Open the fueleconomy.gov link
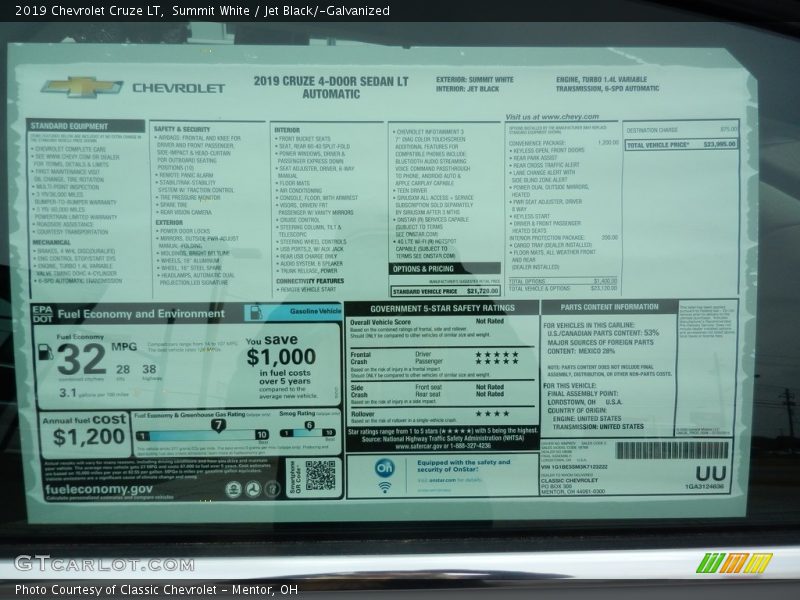800x600 pixels. tap(99, 490)
